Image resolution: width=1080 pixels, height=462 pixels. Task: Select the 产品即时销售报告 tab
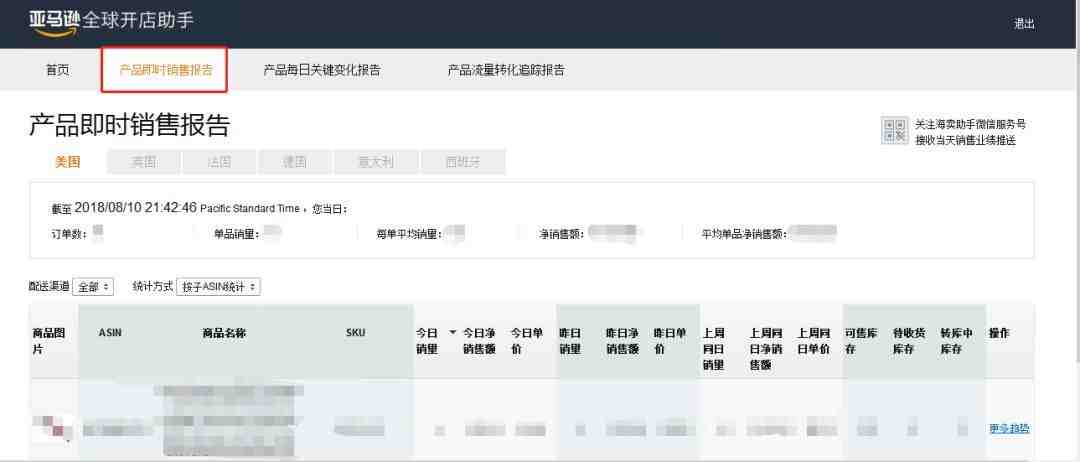tap(165, 70)
